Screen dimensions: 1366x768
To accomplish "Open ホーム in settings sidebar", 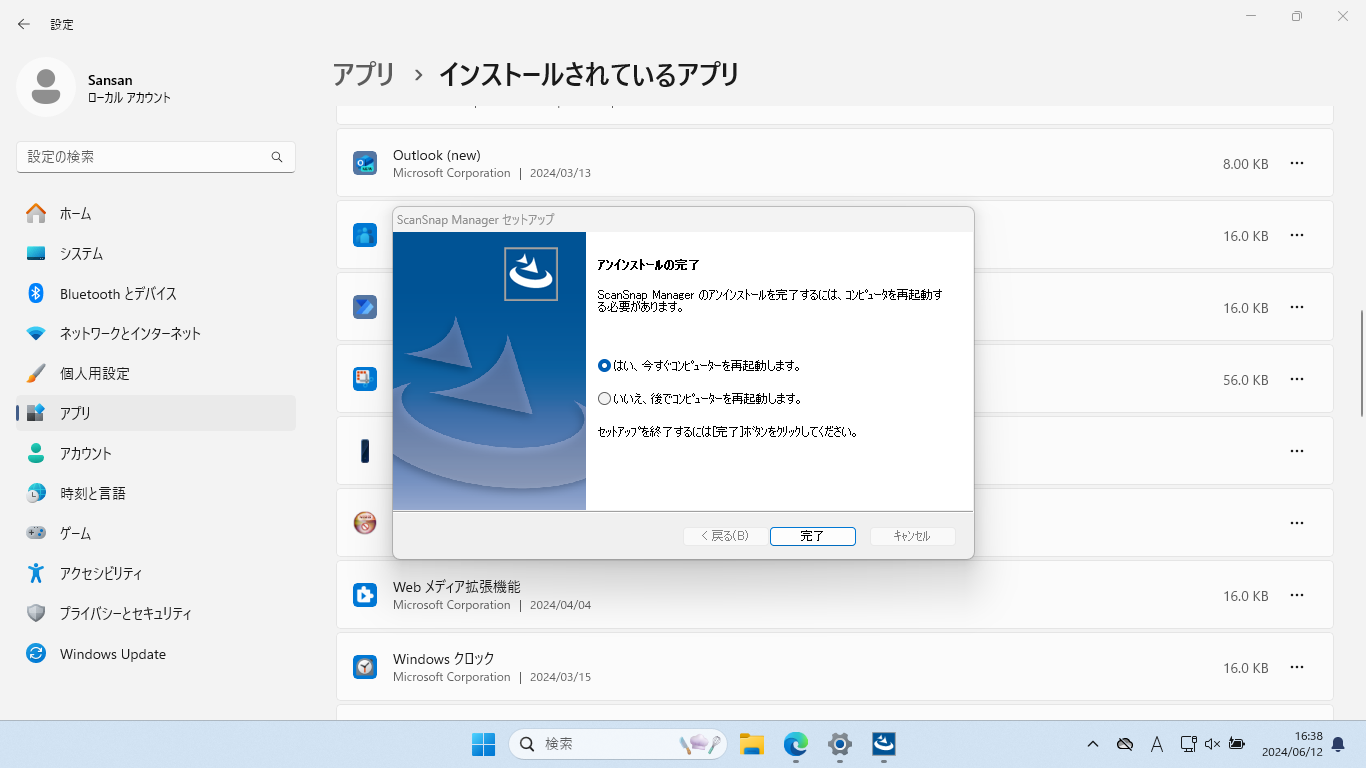I will [156, 213].
